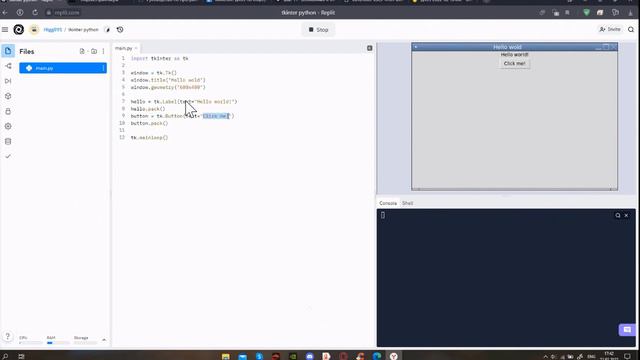This screenshot has height=360, width=640.
Task: Click the editor layout icon at top right
Action: tap(369, 48)
